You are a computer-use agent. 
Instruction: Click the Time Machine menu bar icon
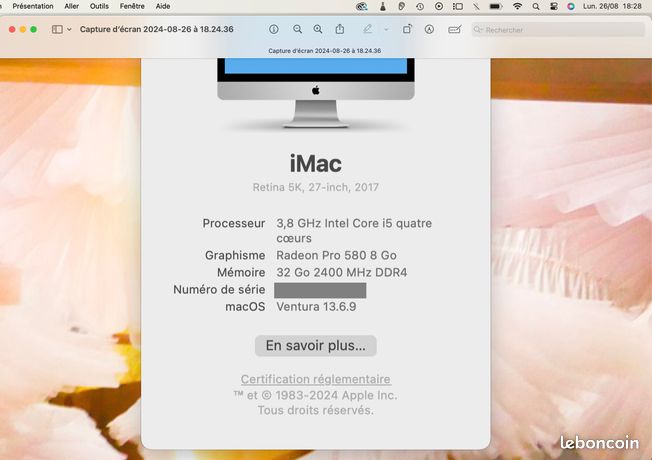[x=420, y=6]
